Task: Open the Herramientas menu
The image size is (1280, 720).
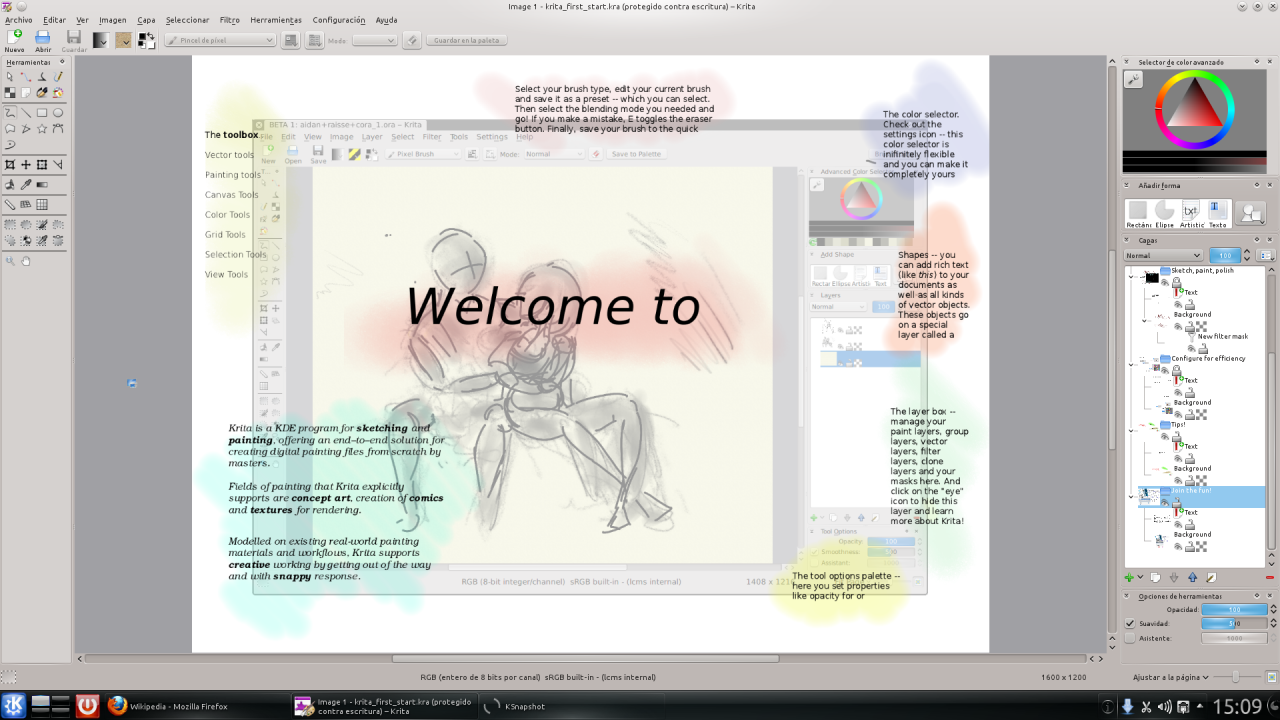Action: 276,20
